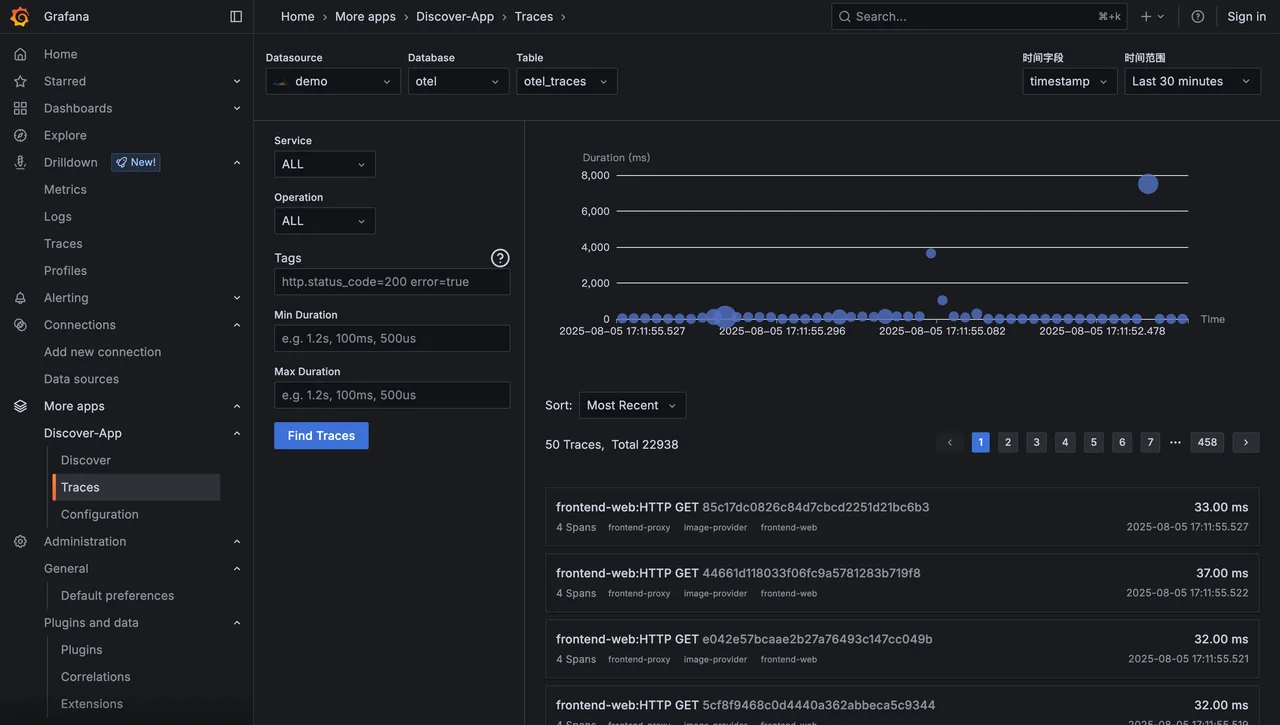Screen dimensions: 1280x725
Task: Select Configuration under Discover-App
Action: click(100, 512)
